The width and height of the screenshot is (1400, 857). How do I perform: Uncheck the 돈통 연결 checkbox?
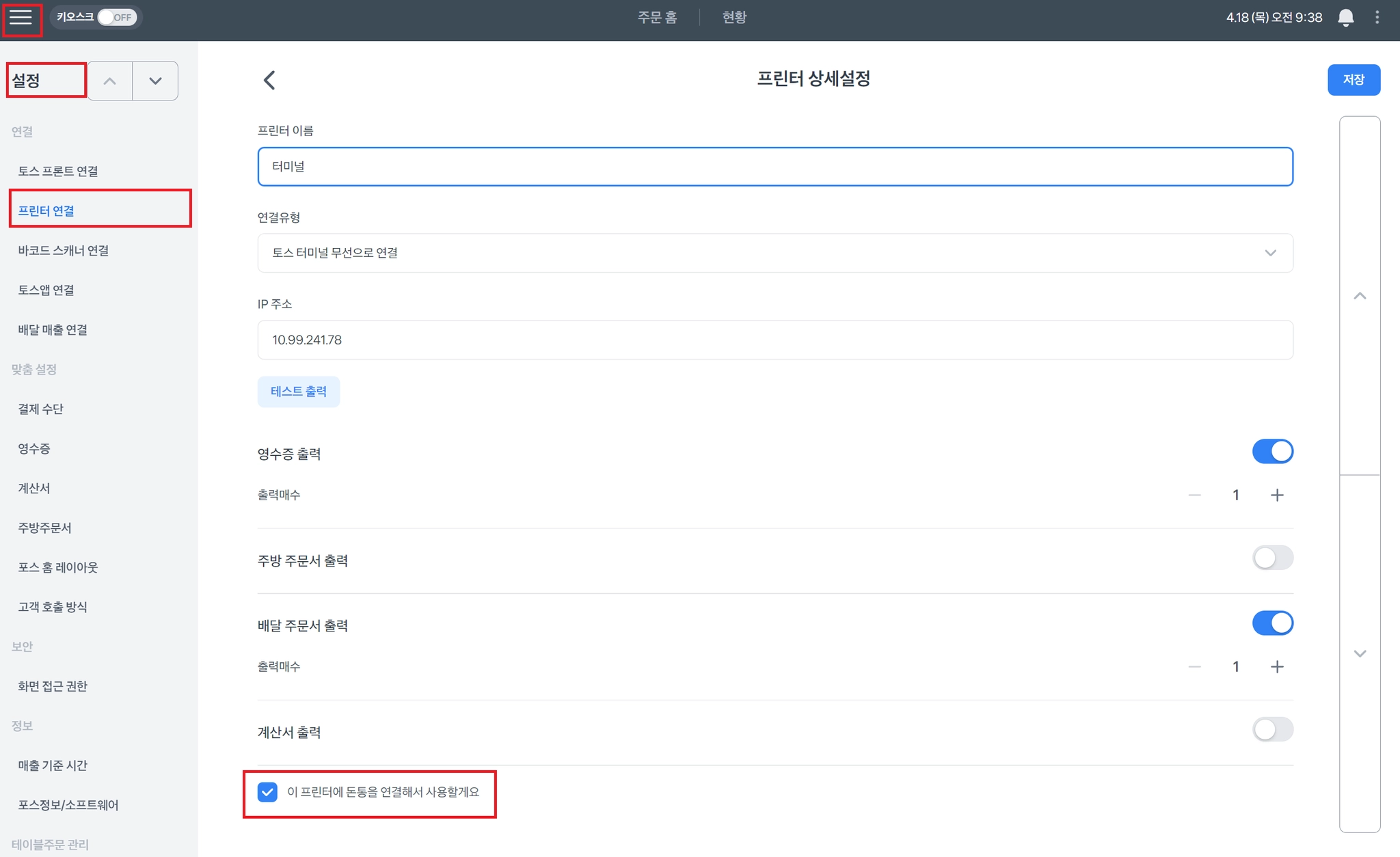coord(267,792)
